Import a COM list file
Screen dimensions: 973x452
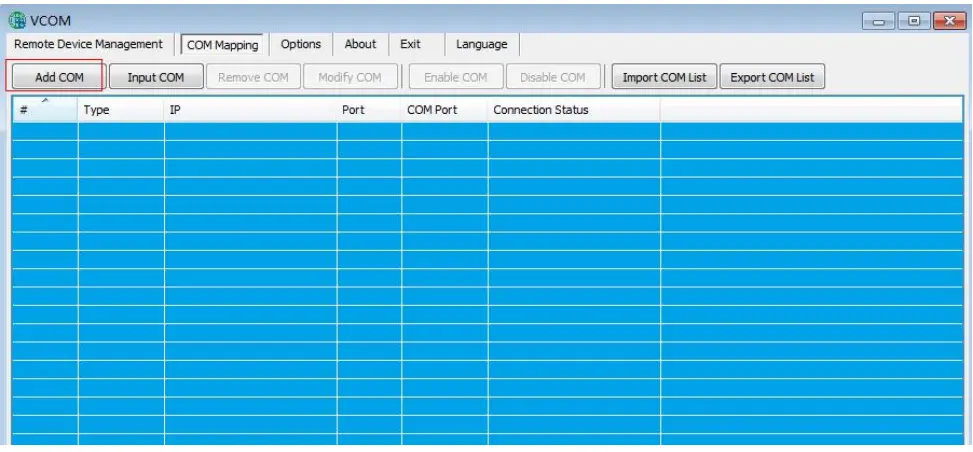coord(664,77)
